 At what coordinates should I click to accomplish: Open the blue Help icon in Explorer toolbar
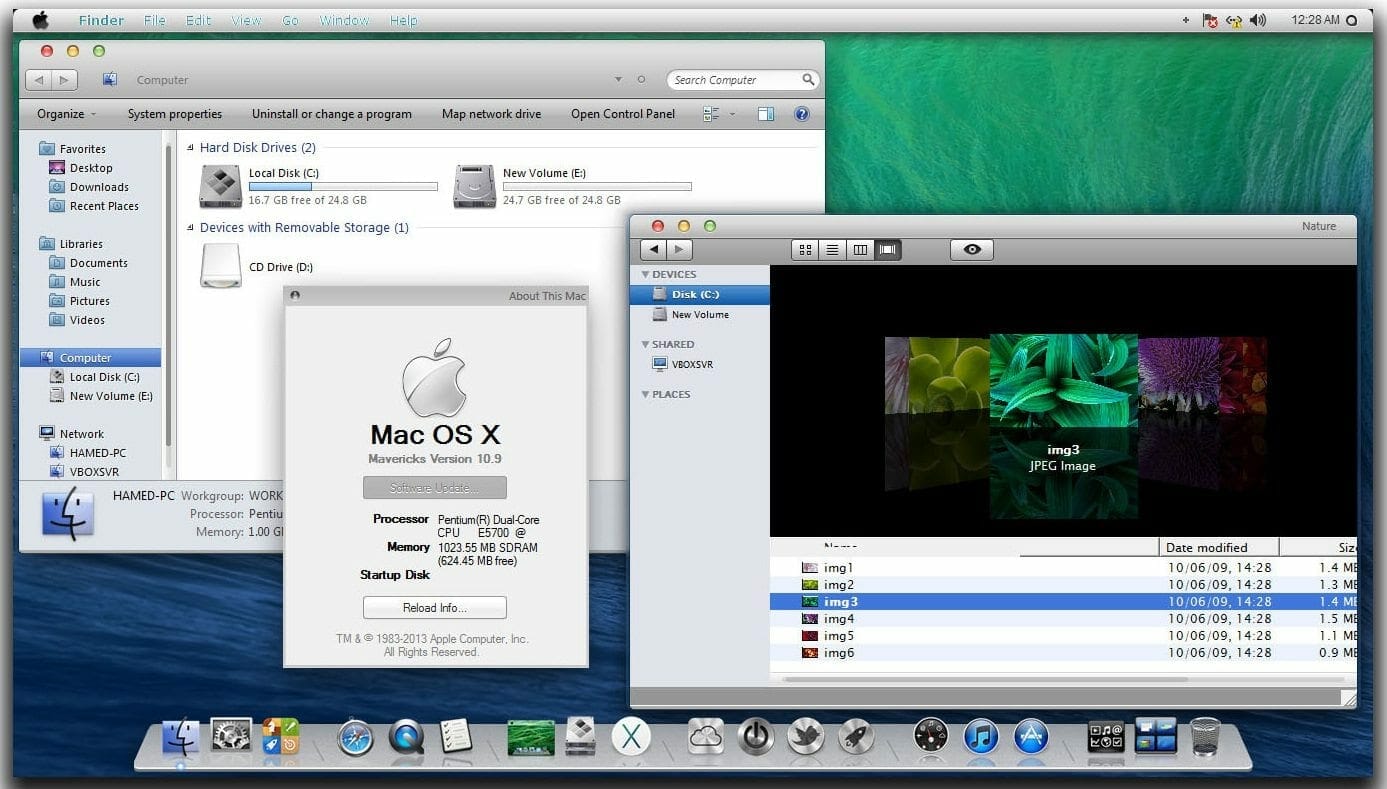[801, 114]
